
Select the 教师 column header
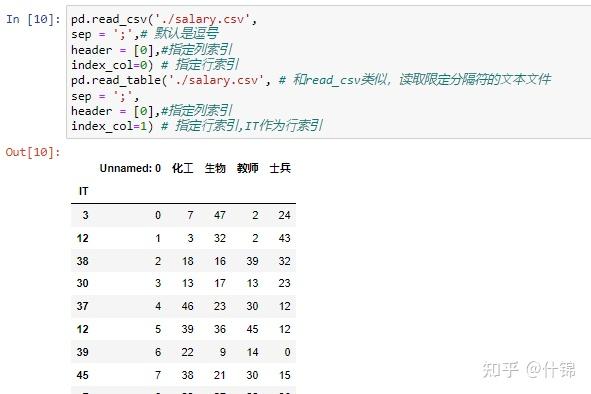tap(247, 168)
